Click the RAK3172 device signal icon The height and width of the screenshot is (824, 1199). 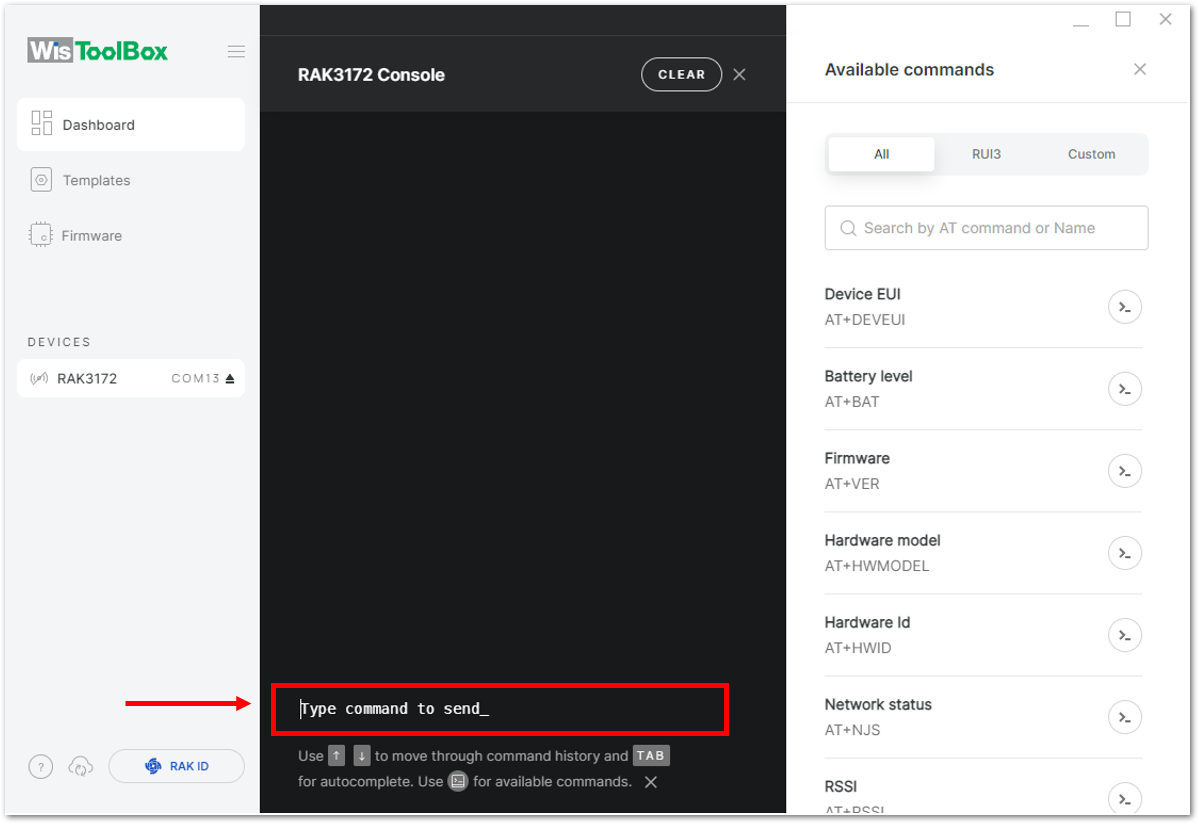point(39,378)
